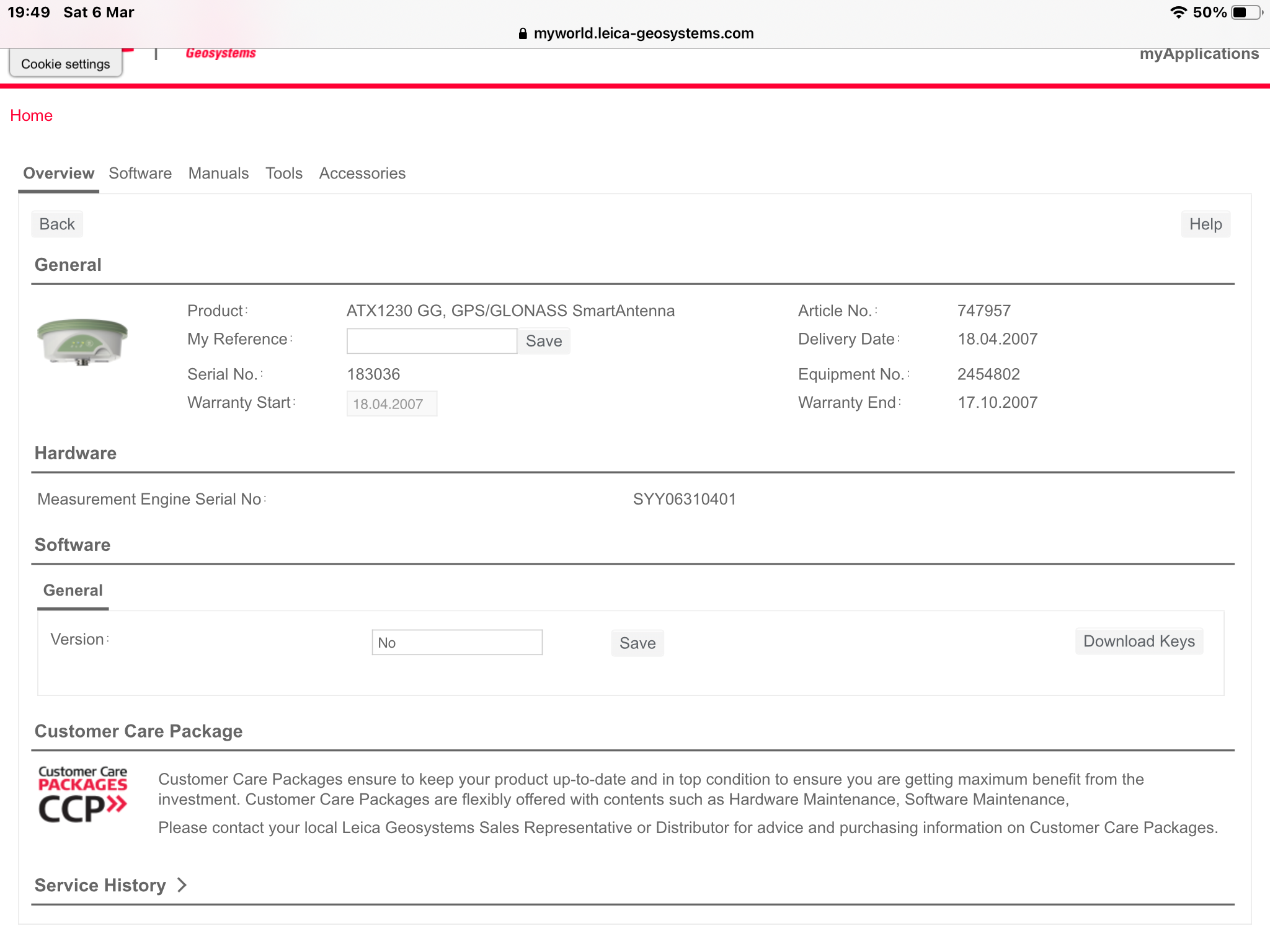This screenshot has width=1270, height=952.
Task: Click the SmartAntenna product image
Action: pos(82,340)
